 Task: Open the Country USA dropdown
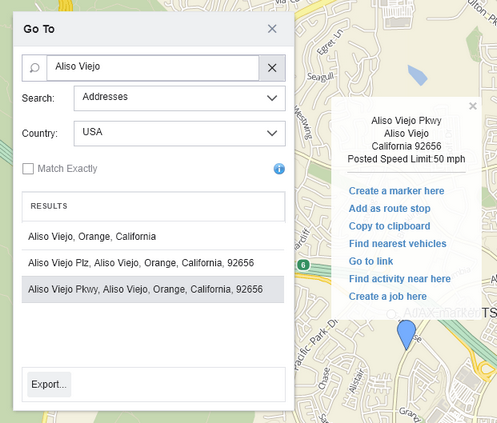click(179, 133)
